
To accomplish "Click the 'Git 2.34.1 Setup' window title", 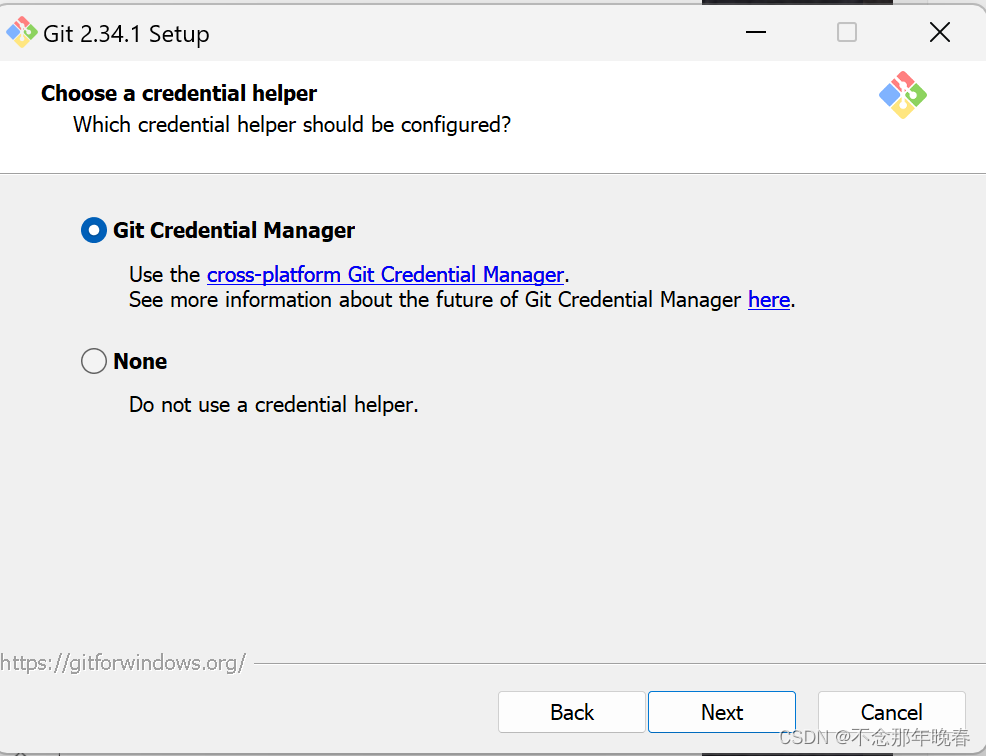I will coord(126,34).
